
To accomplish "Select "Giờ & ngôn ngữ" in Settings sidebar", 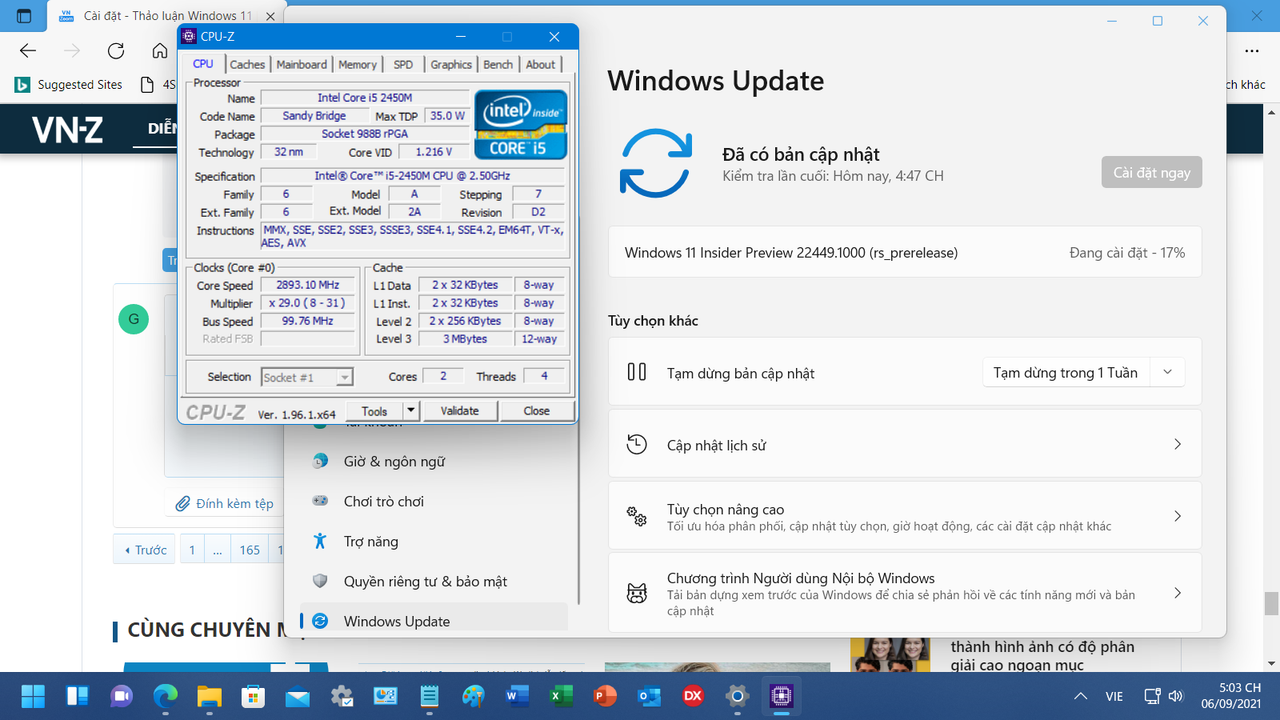I will tap(433, 461).
